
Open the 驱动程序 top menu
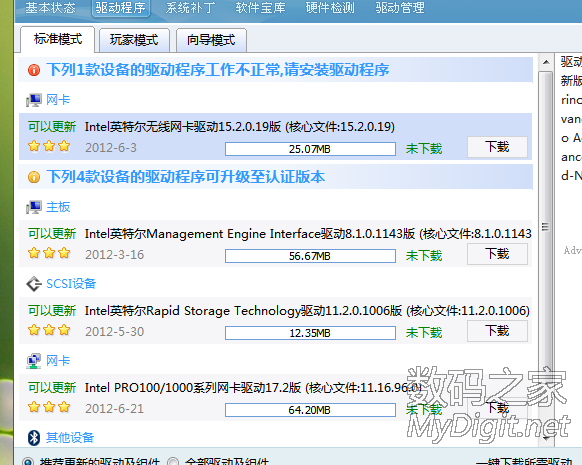(x=121, y=7)
